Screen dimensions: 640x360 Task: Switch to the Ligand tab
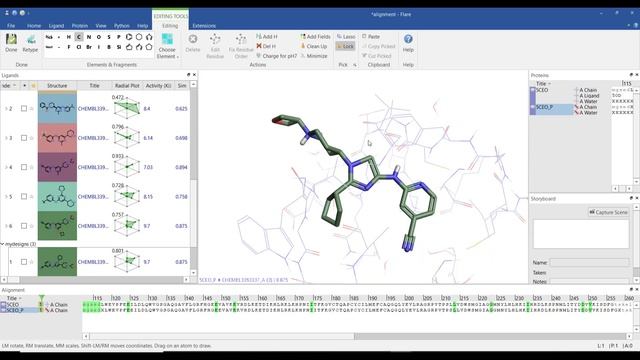56,26
